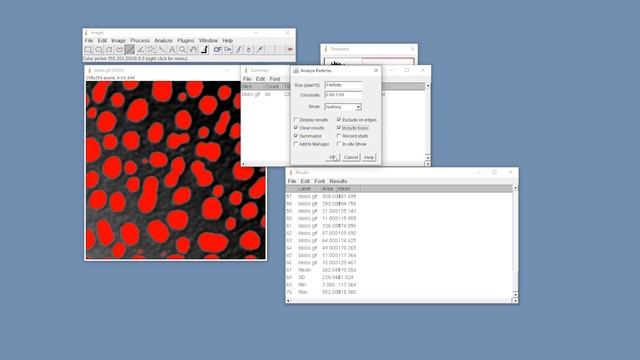Open the Image menu in ImageJ

[x=118, y=40]
